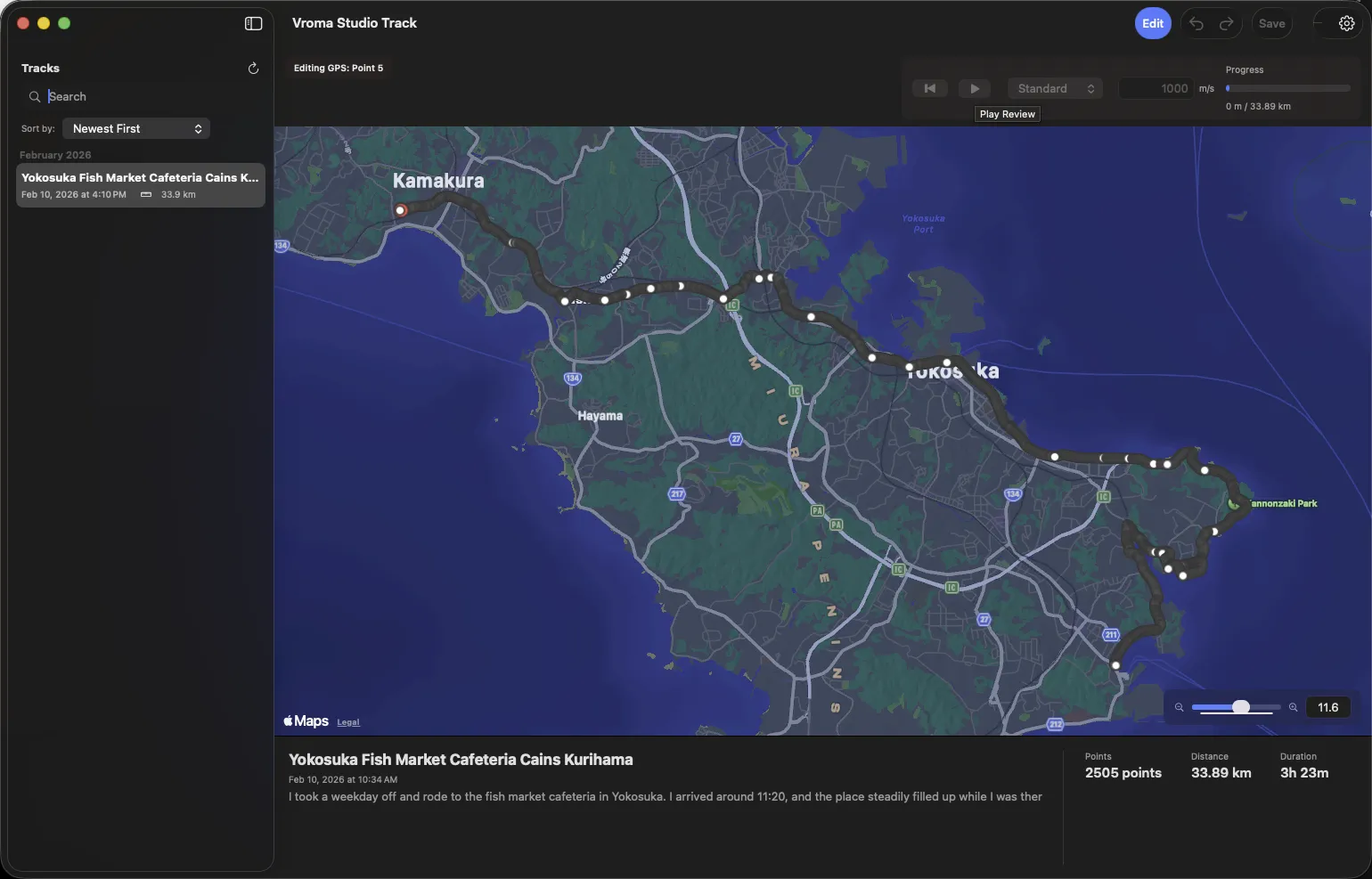The width and height of the screenshot is (1372, 879).
Task: Toggle the sidebar visibility
Action: [253, 23]
